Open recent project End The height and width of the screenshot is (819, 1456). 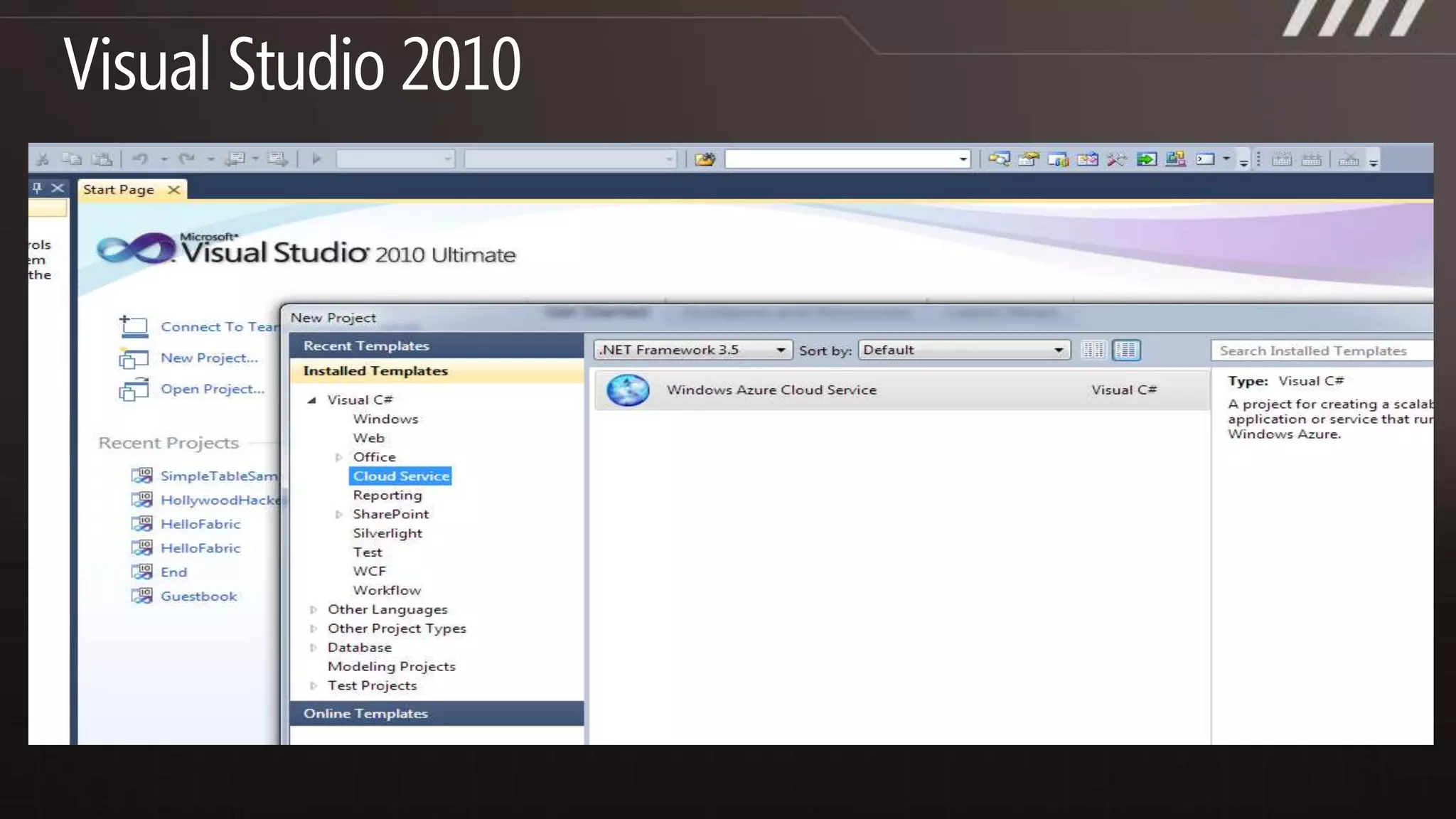coord(173,573)
